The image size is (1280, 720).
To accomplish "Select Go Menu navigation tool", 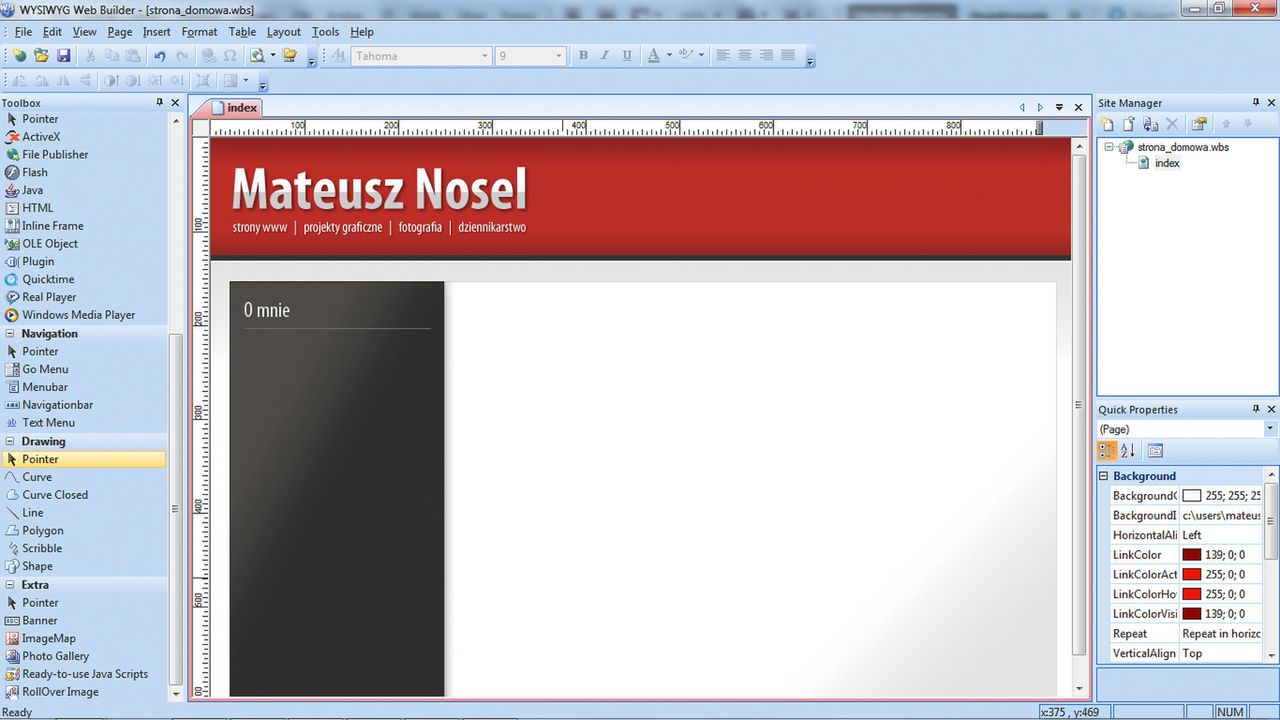I will pos(45,369).
